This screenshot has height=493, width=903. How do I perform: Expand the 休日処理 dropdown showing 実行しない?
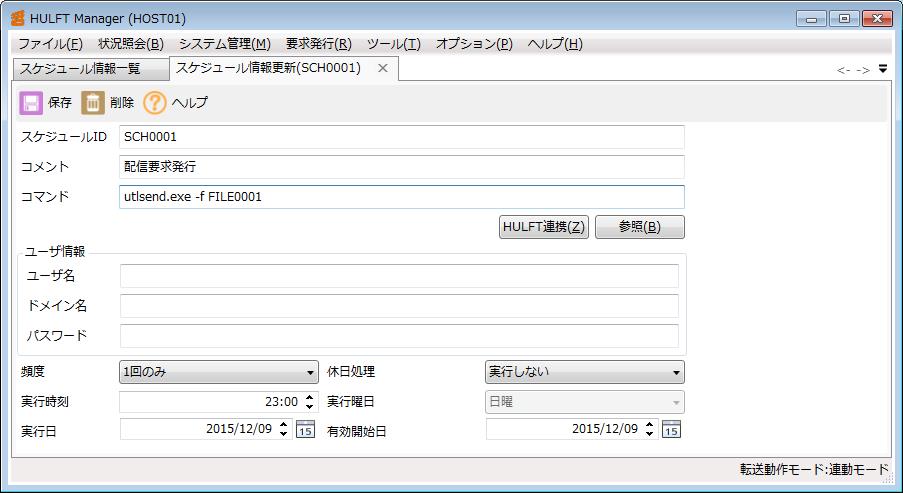pos(585,372)
